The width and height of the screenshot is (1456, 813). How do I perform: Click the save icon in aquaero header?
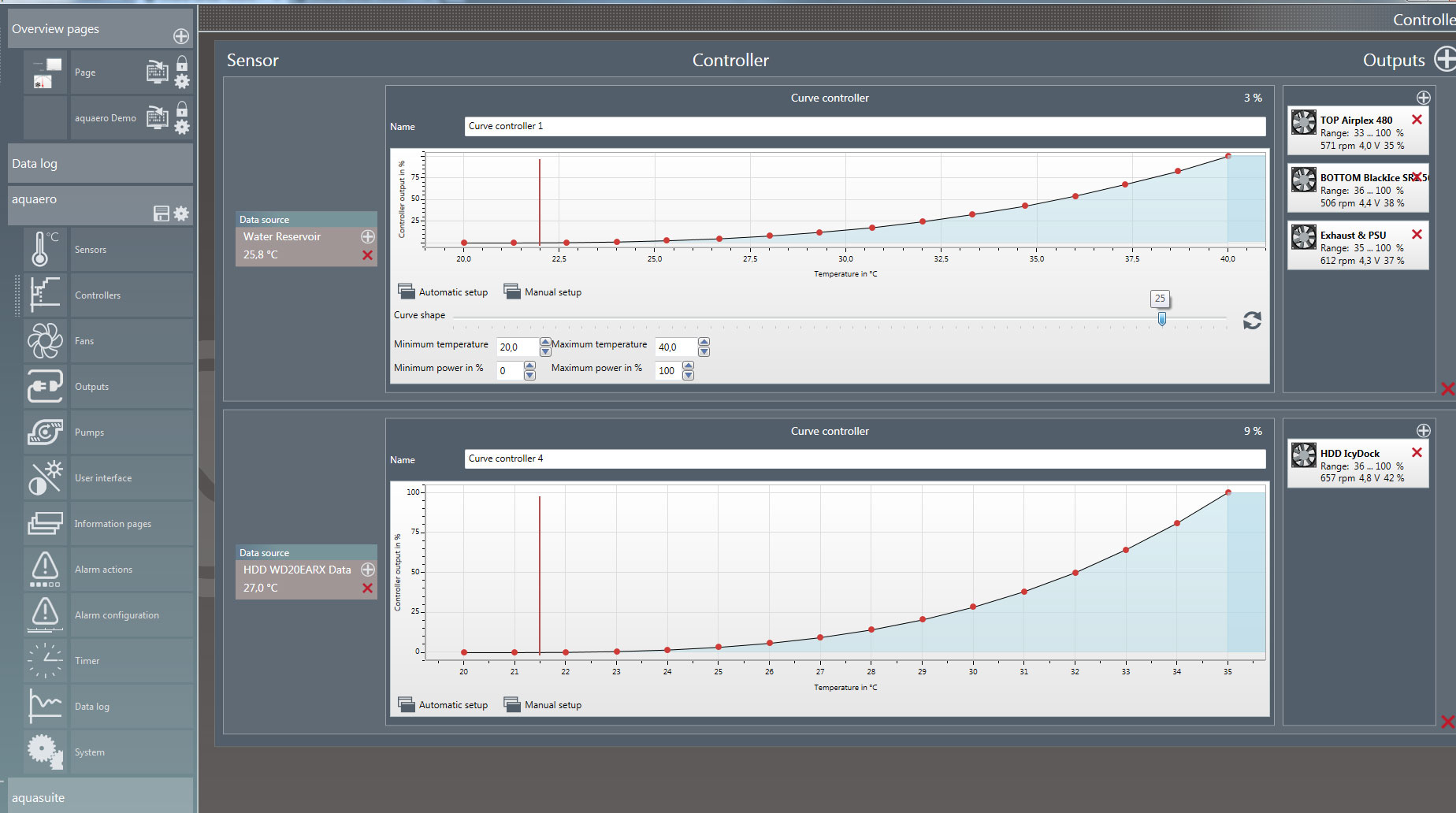point(162,213)
